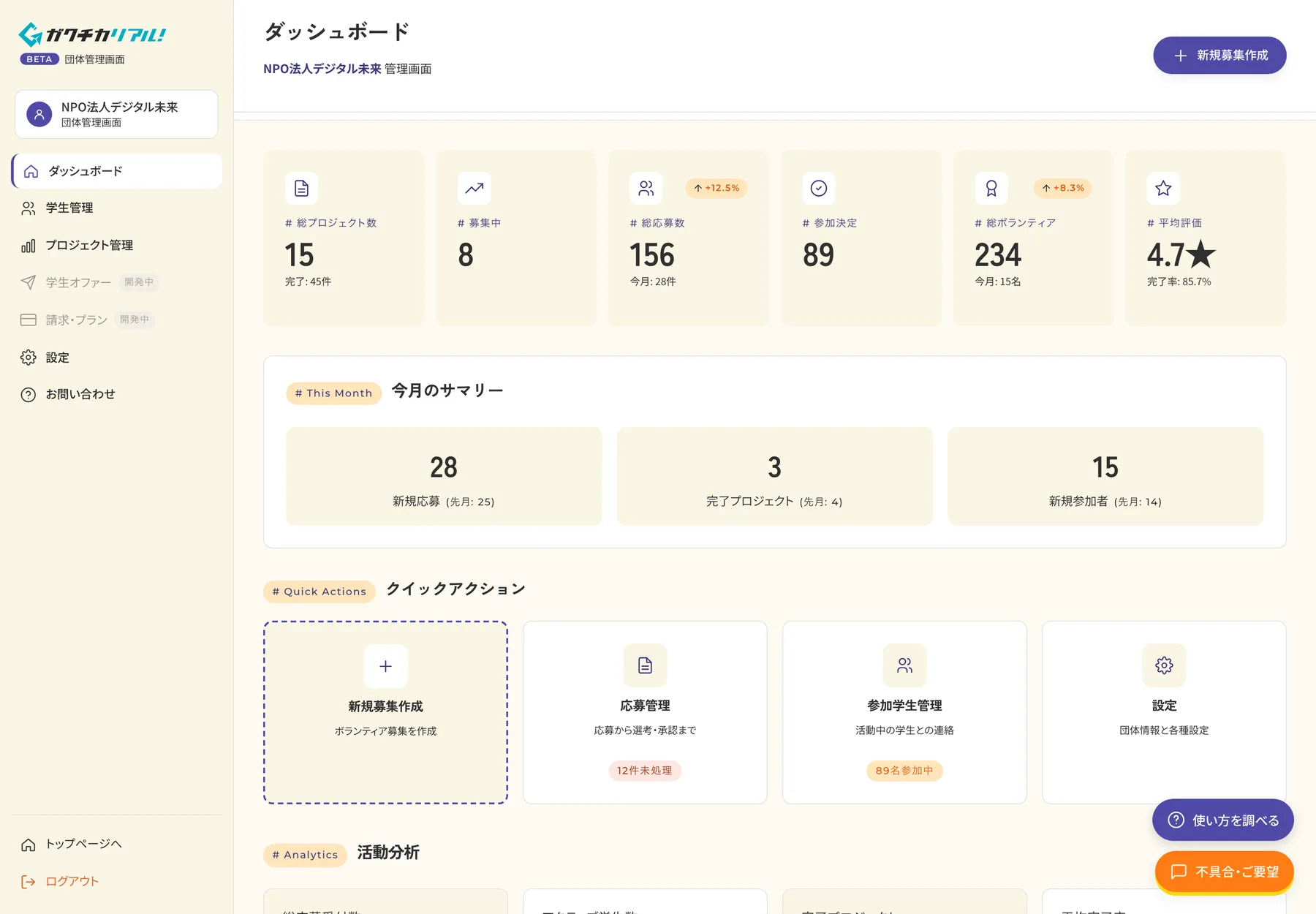This screenshot has width=1316, height=914.
Task: Click the 89名参加中 badge
Action: (904, 771)
